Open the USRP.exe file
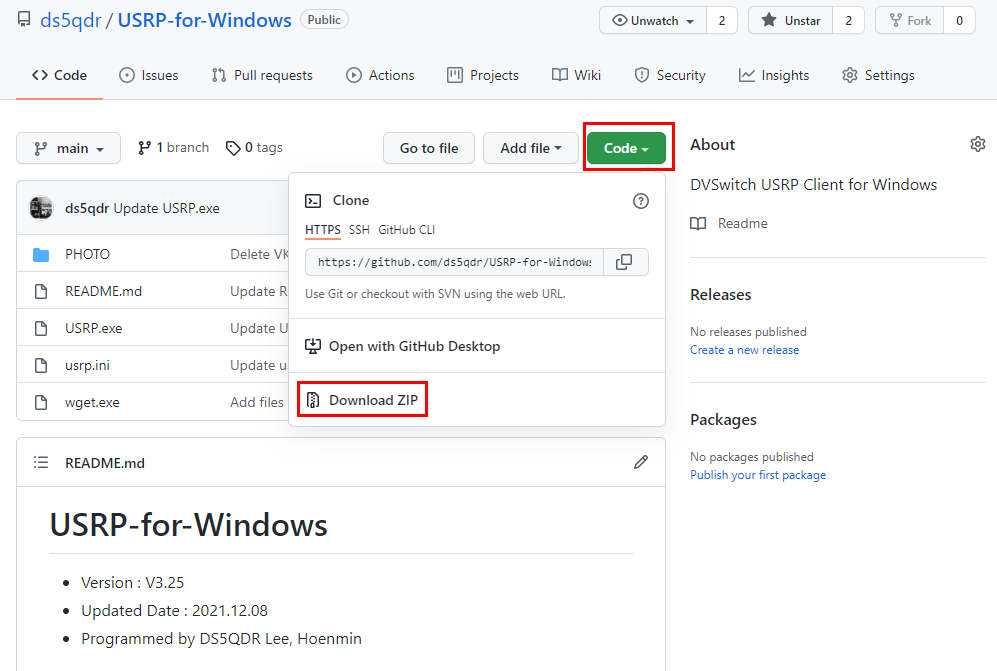 93,328
